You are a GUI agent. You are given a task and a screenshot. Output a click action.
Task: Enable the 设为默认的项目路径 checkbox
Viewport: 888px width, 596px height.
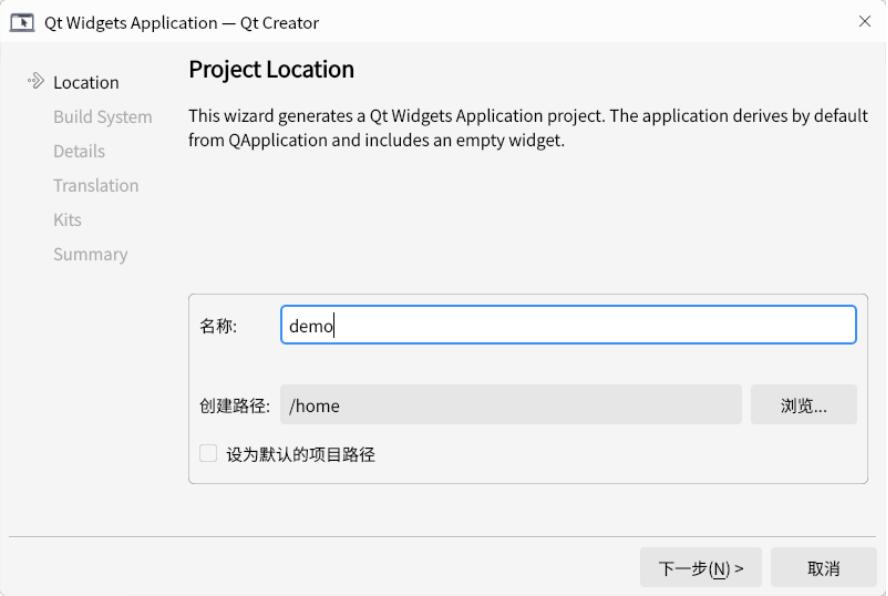207,453
